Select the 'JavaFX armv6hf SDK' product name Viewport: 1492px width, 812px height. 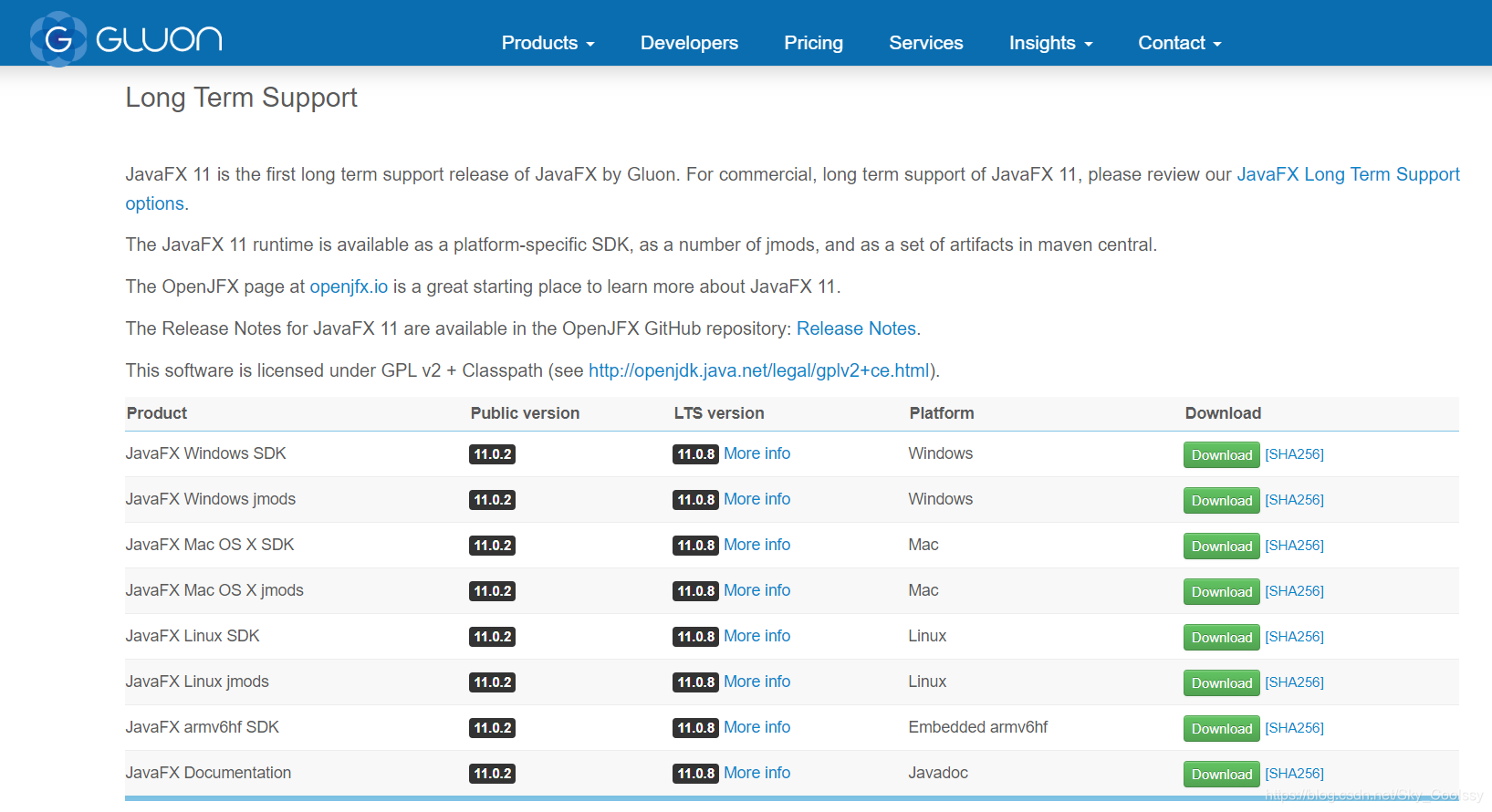pos(202,727)
